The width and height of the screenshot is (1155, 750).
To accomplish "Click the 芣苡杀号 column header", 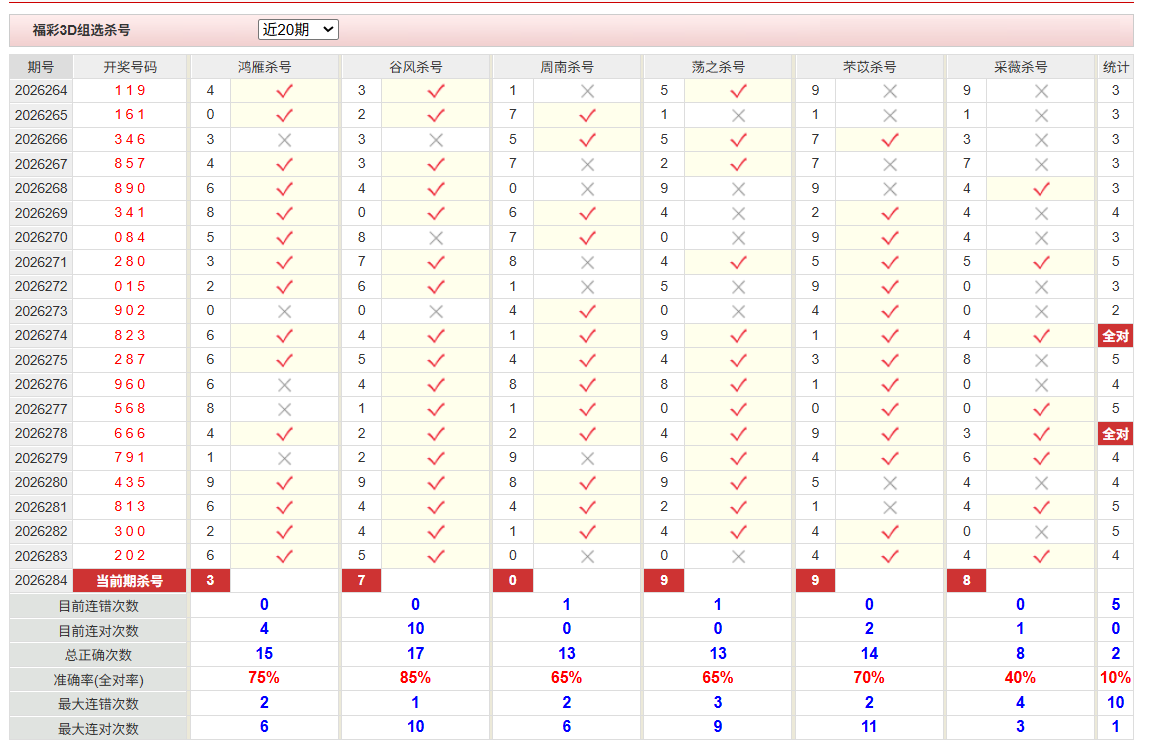I will (869, 67).
